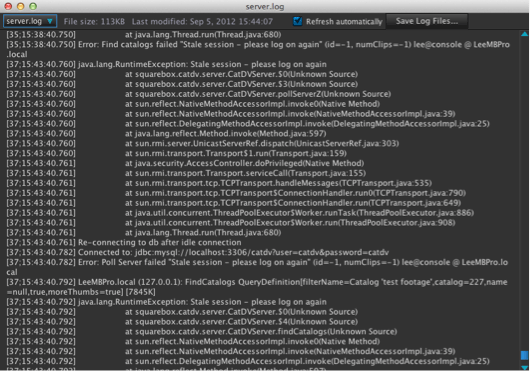530x371 pixels.
Task: Click the Save Log Files button
Action: [427, 21]
